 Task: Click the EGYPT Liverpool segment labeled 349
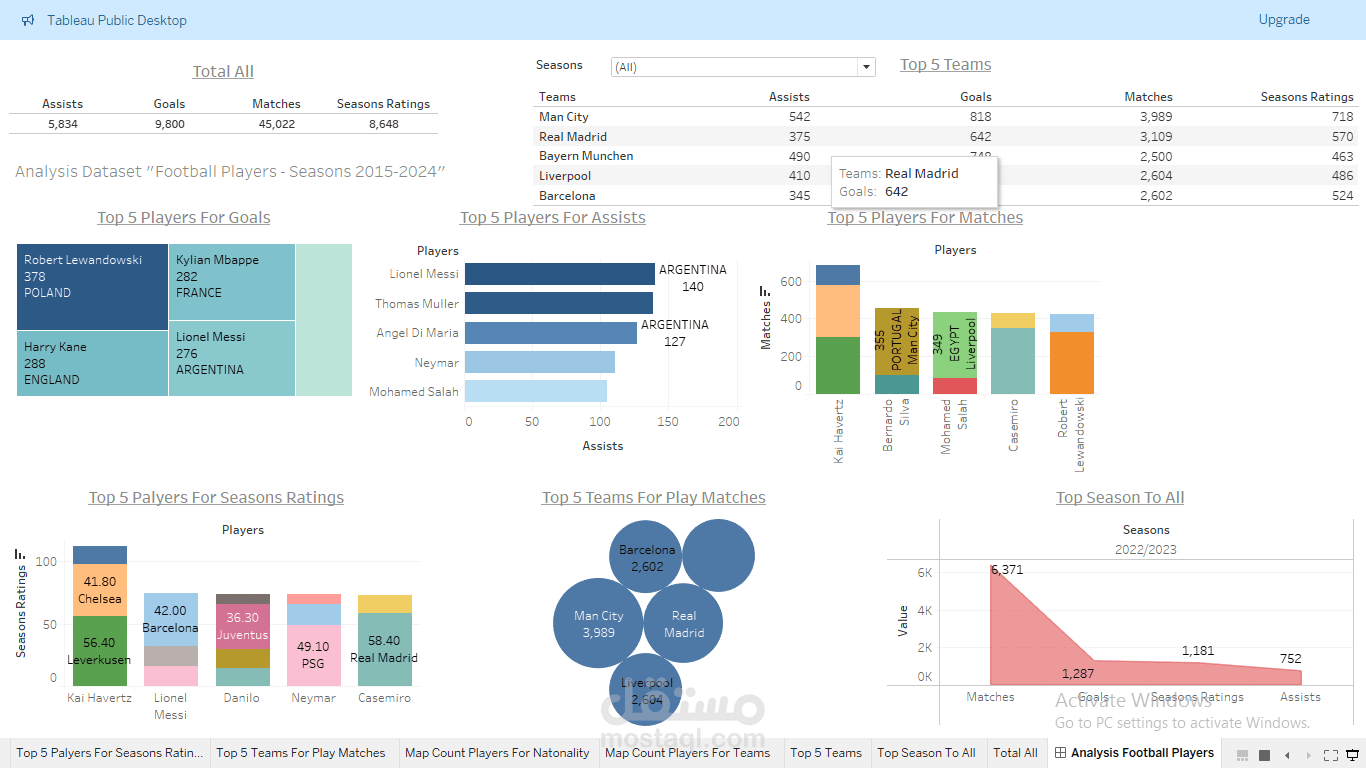pos(955,345)
